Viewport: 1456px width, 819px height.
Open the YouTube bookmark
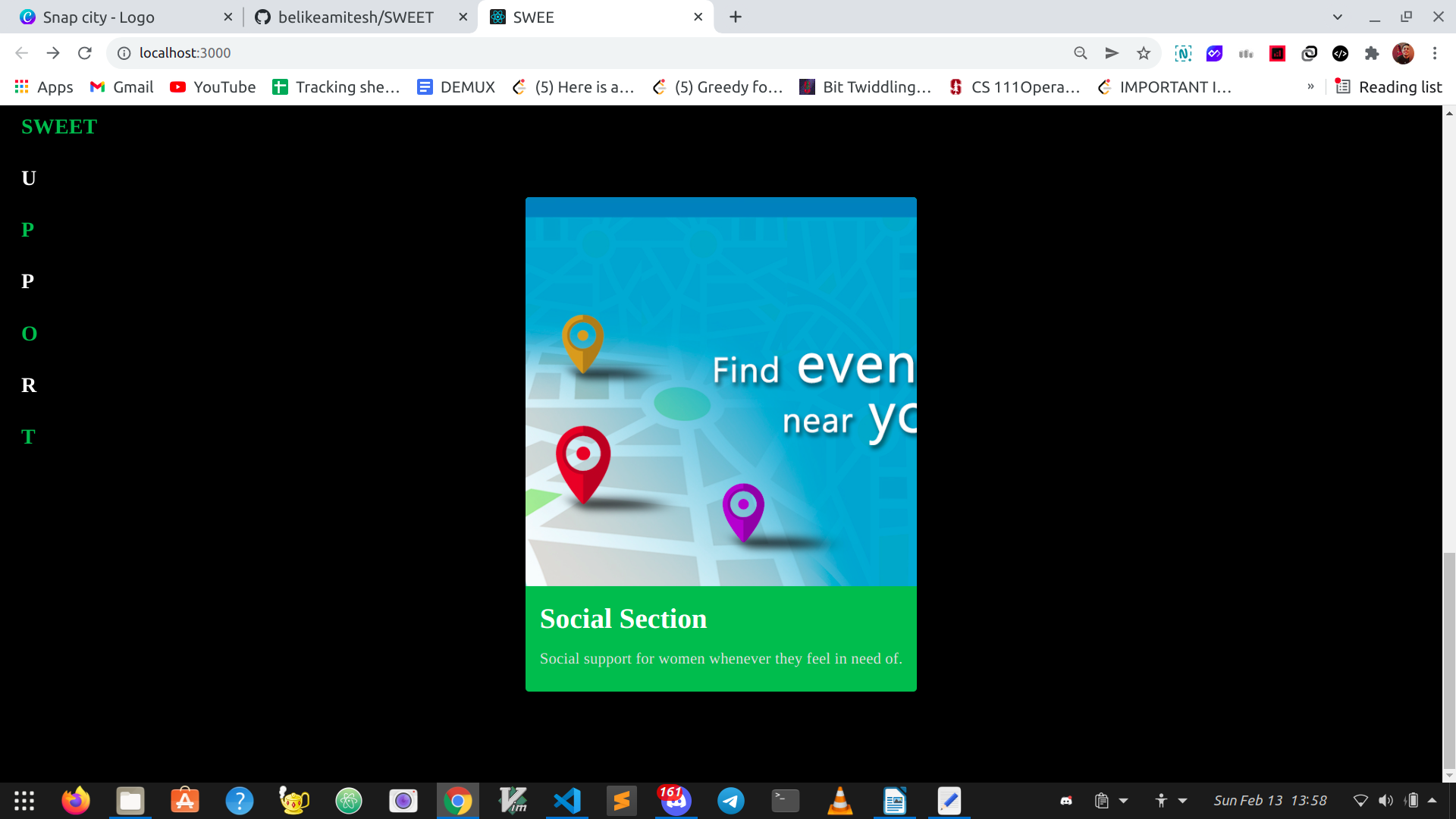coord(213,87)
